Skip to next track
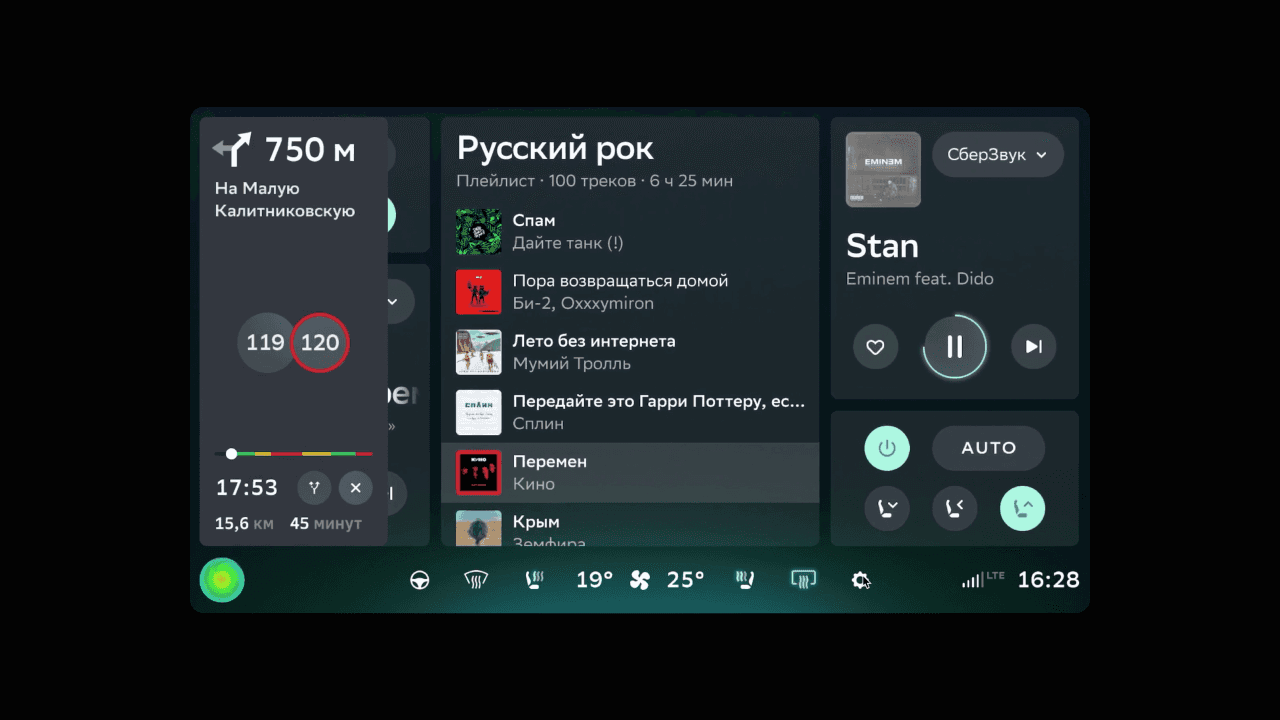The width and height of the screenshot is (1280, 720). [x=1033, y=347]
